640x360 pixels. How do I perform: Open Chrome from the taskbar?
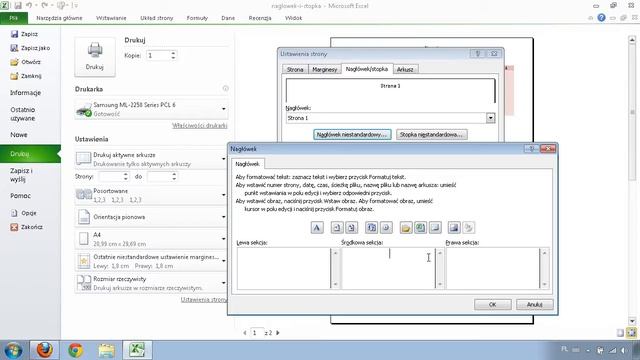(x=76, y=350)
